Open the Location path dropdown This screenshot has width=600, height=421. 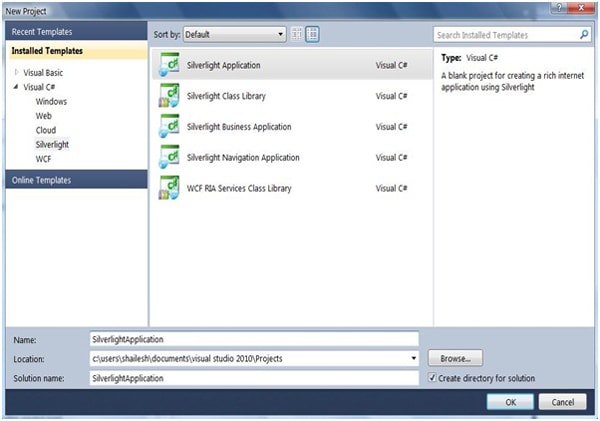[413, 358]
